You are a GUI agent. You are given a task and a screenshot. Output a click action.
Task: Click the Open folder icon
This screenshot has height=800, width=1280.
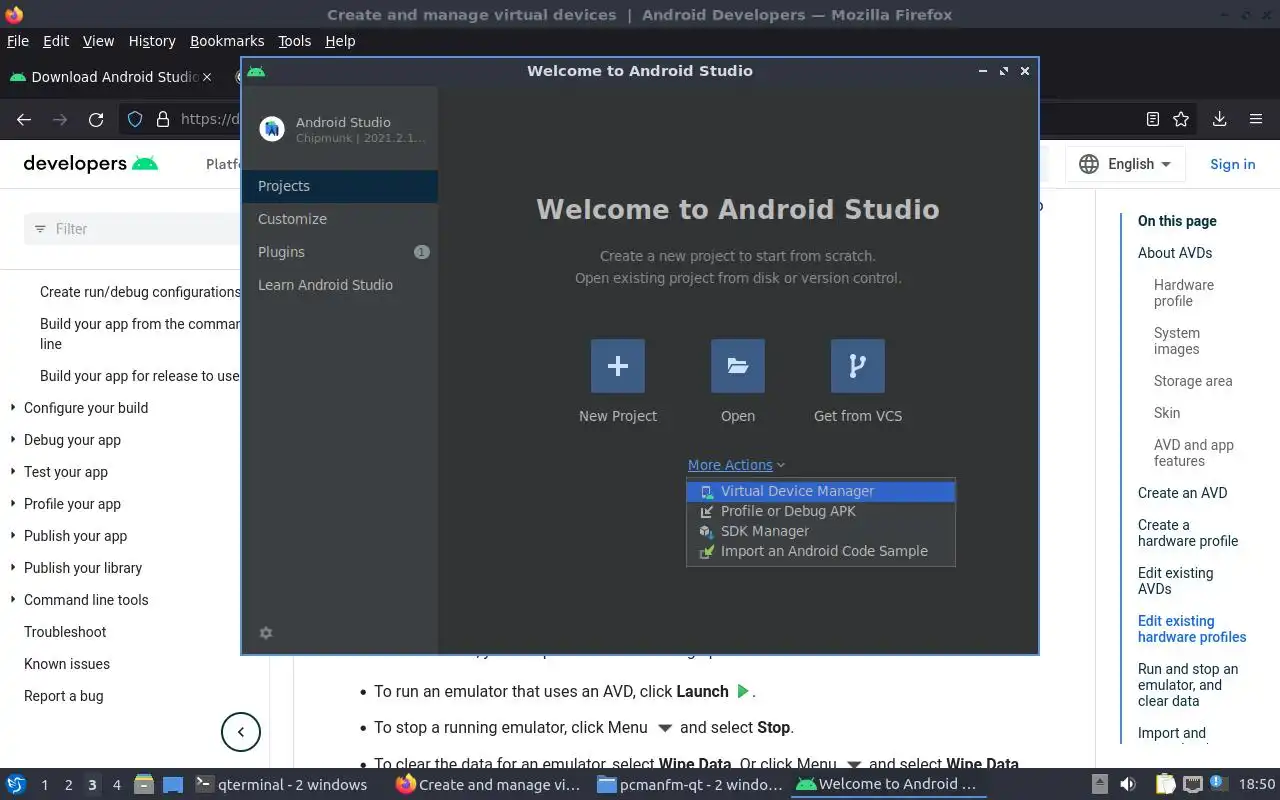click(x=738, y=366)
